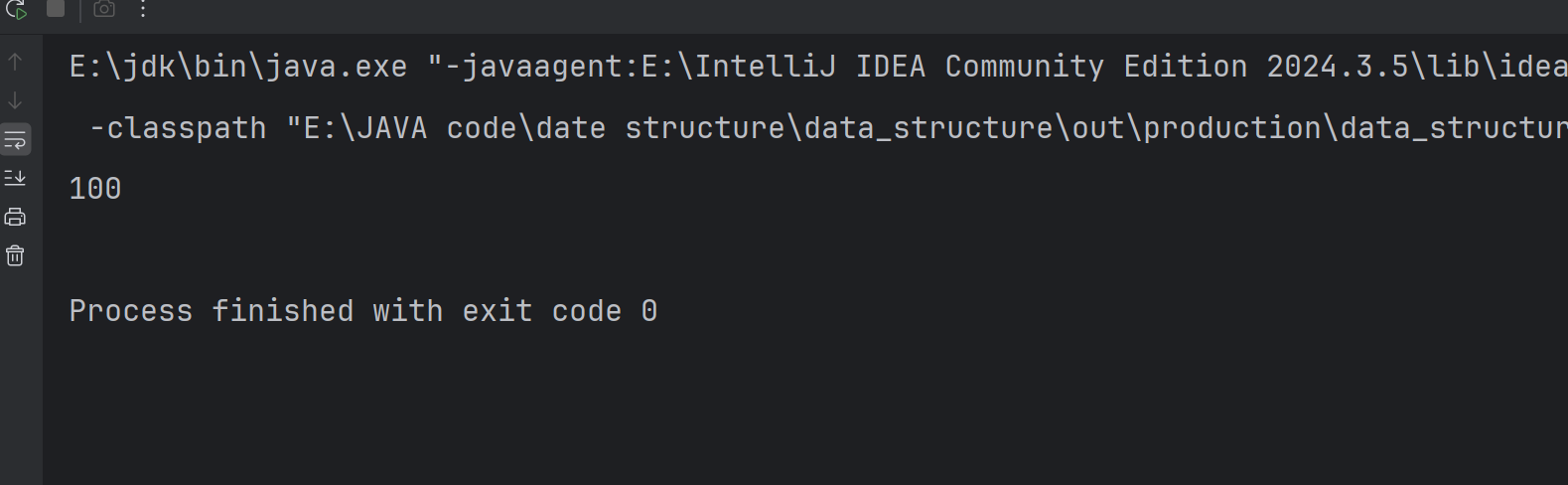Clear all console output with trash icon
The height and width of the screenshot is (485, 1568).
(16, 255)
